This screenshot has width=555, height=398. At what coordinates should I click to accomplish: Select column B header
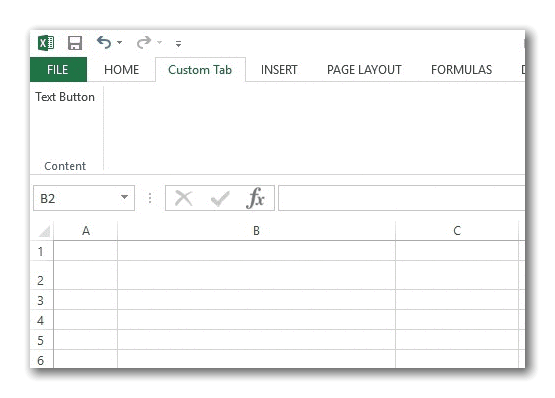[256, 231]
